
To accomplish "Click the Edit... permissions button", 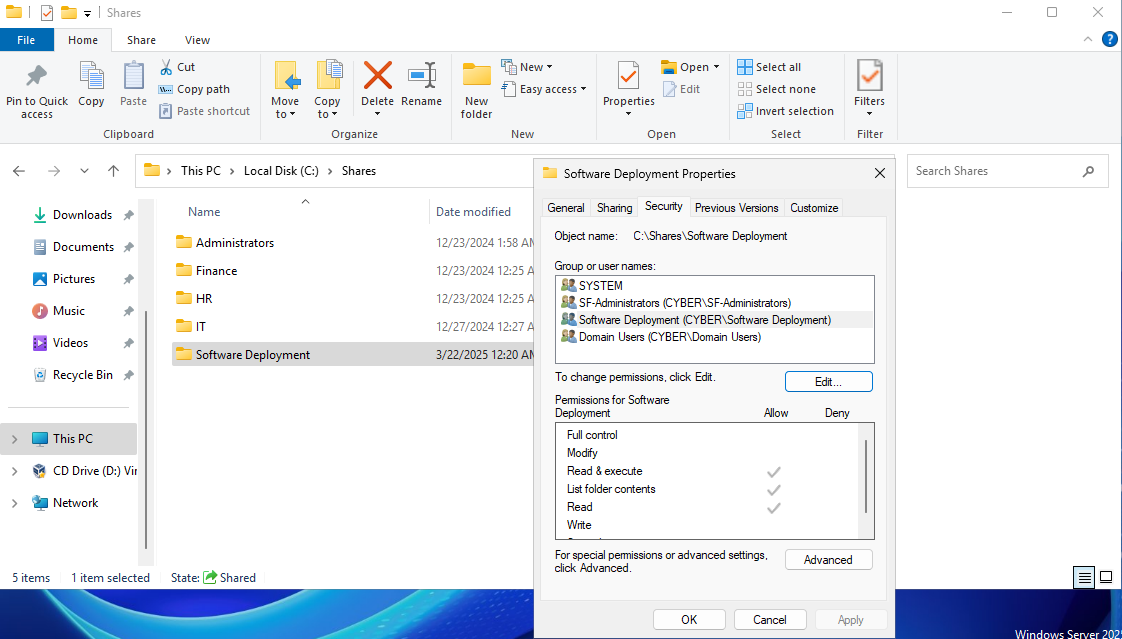I will pos(828,382).
